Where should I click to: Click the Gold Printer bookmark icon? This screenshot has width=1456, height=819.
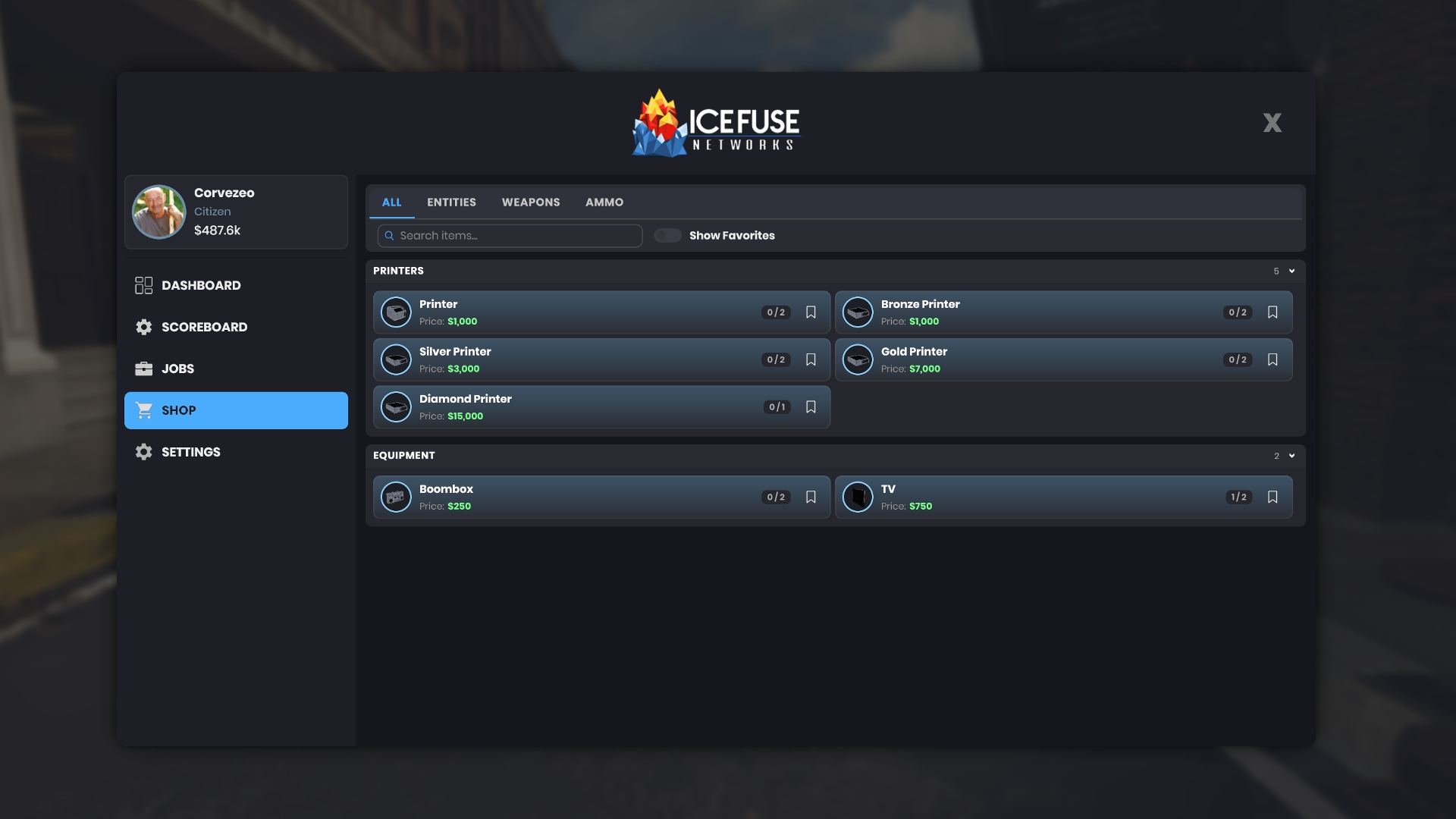tap(1272, 359)
